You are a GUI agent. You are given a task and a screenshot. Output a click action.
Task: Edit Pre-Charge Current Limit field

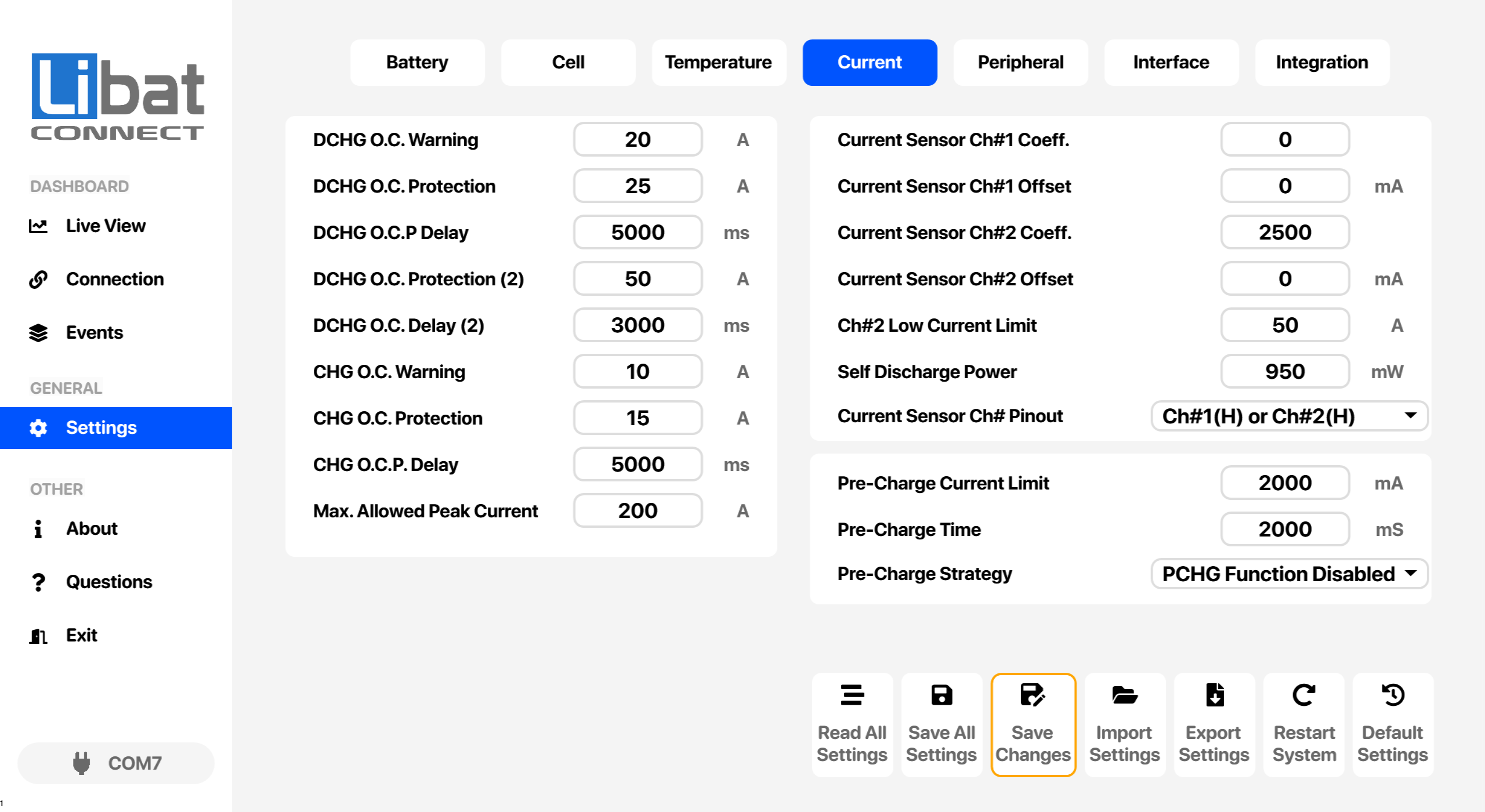click(x=1285, y=483)
